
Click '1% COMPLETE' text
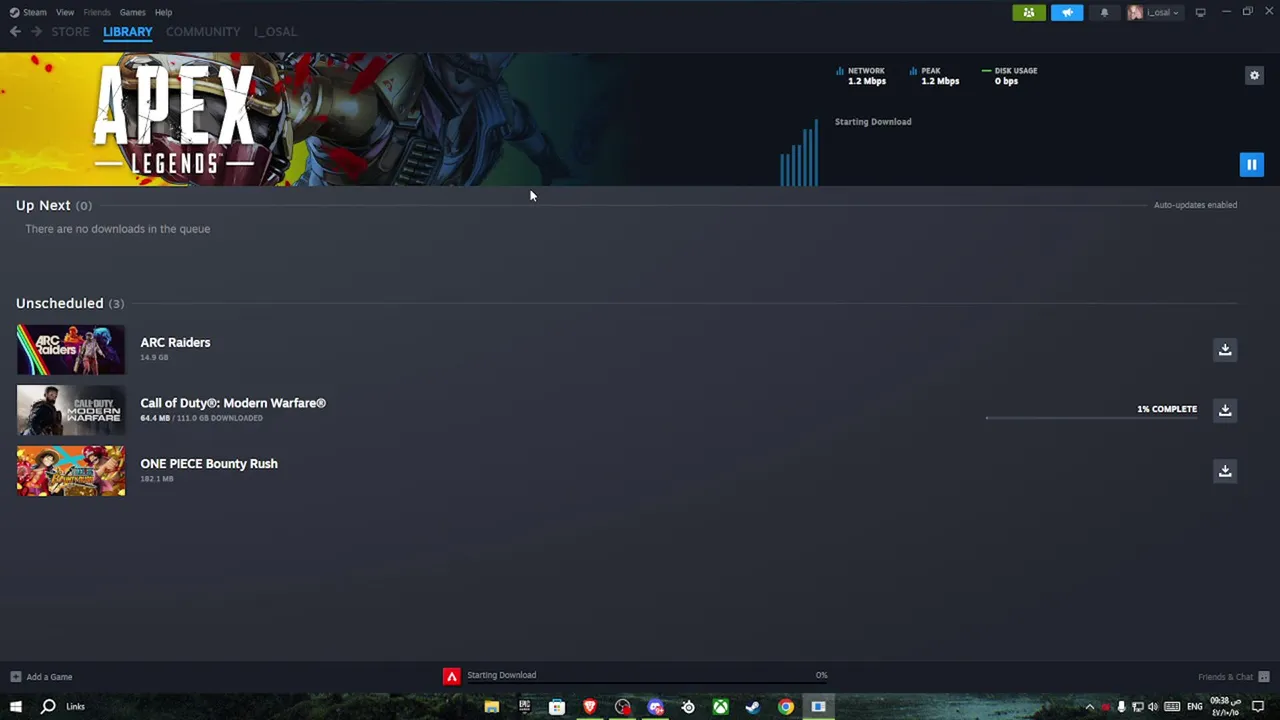[x=1167, y=409]
